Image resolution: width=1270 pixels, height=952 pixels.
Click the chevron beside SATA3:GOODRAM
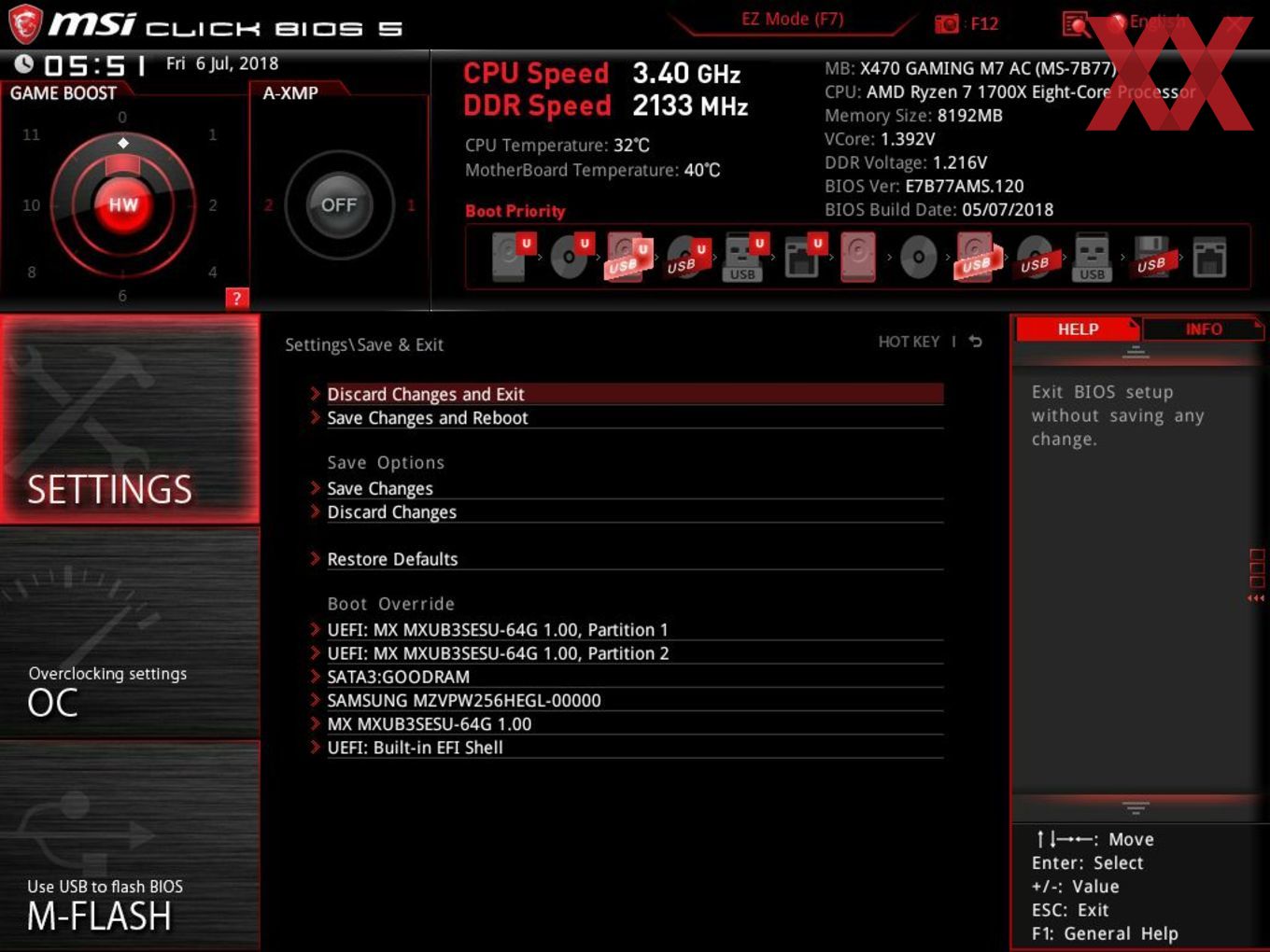[316, 676]
